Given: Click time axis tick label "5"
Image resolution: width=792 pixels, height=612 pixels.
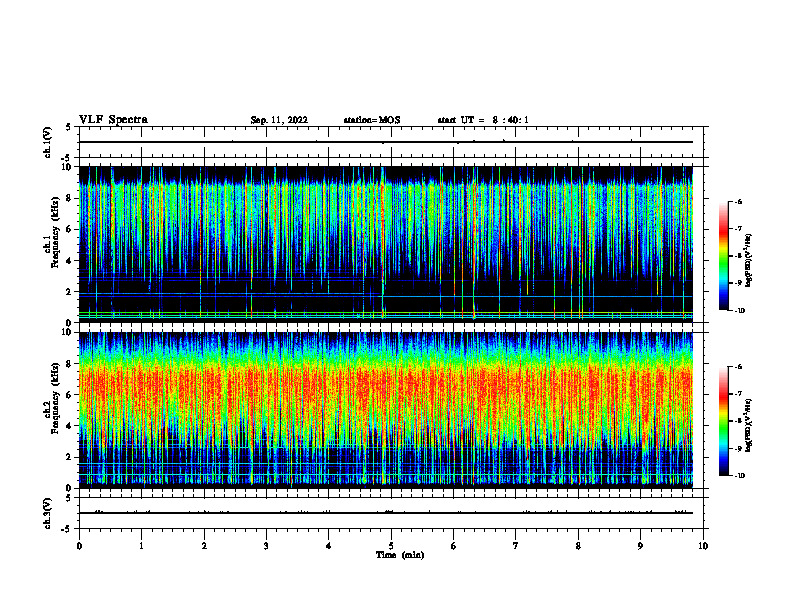Looking at the screenshot, I should click(391, 546).
